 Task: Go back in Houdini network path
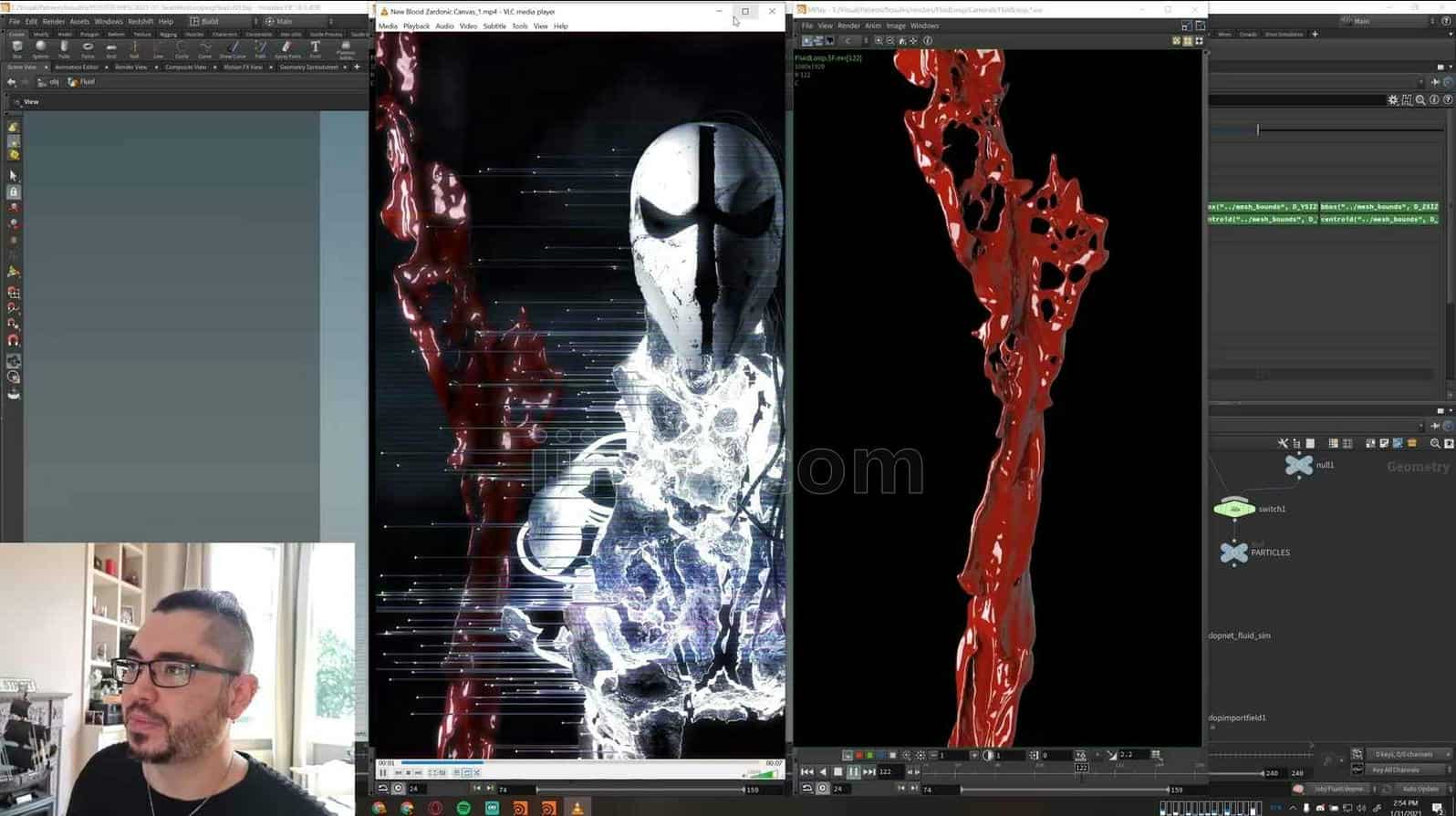(11, 82)
